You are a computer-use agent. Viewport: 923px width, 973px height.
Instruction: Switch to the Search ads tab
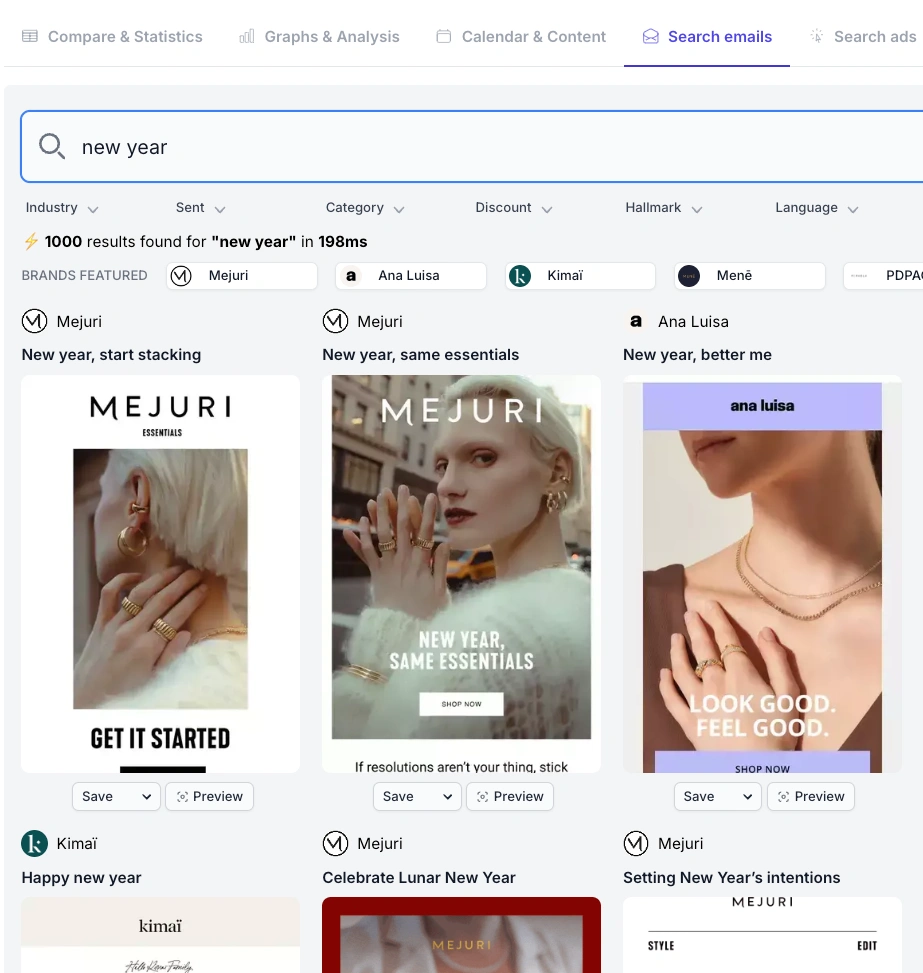pyautogui.click(x=875, y=36)
